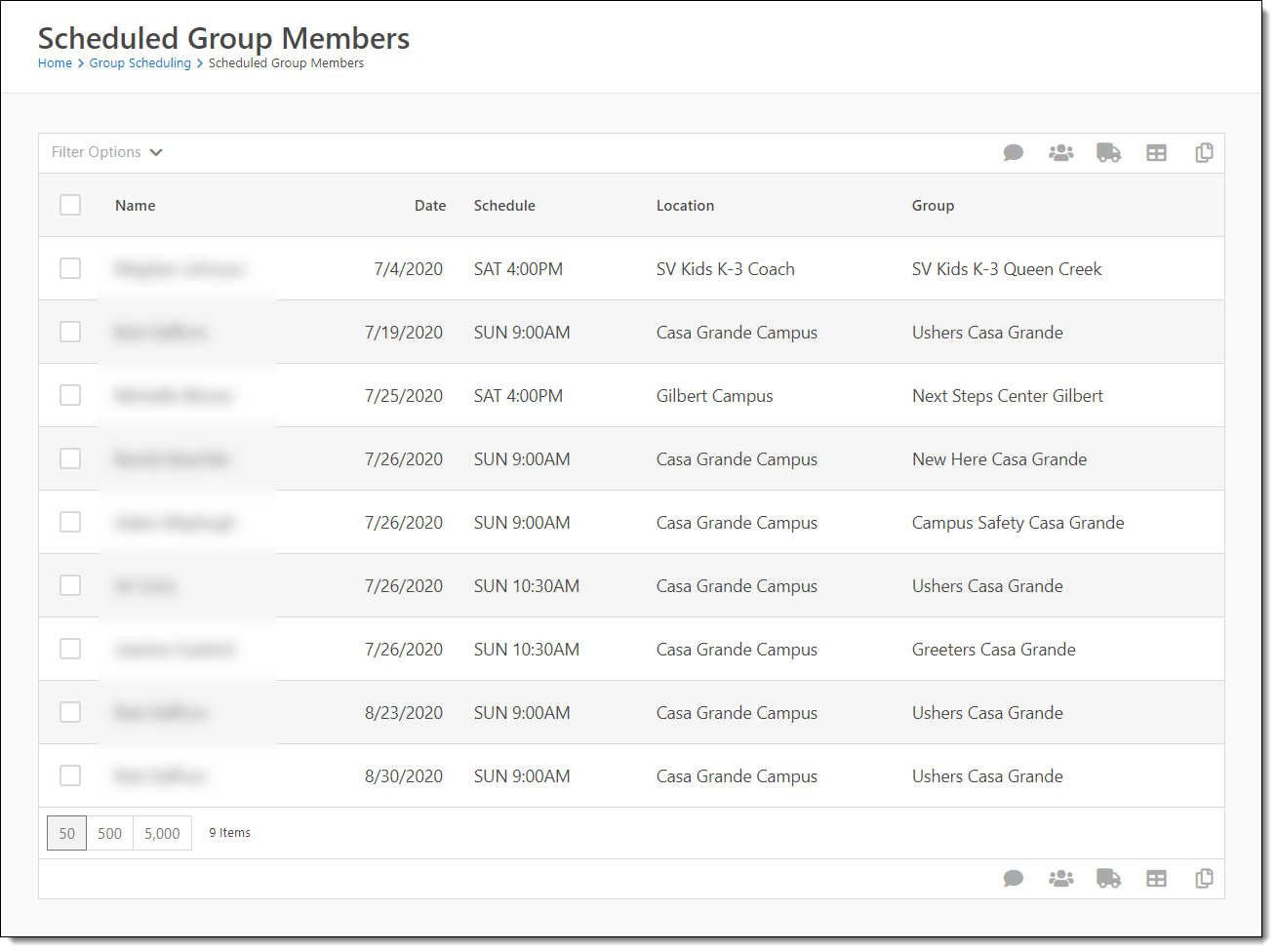The width and height of the screenshot is (1277, 952).
Task: Click the Merge Person Records icon in grid footer
Action: click(1061, 879)
